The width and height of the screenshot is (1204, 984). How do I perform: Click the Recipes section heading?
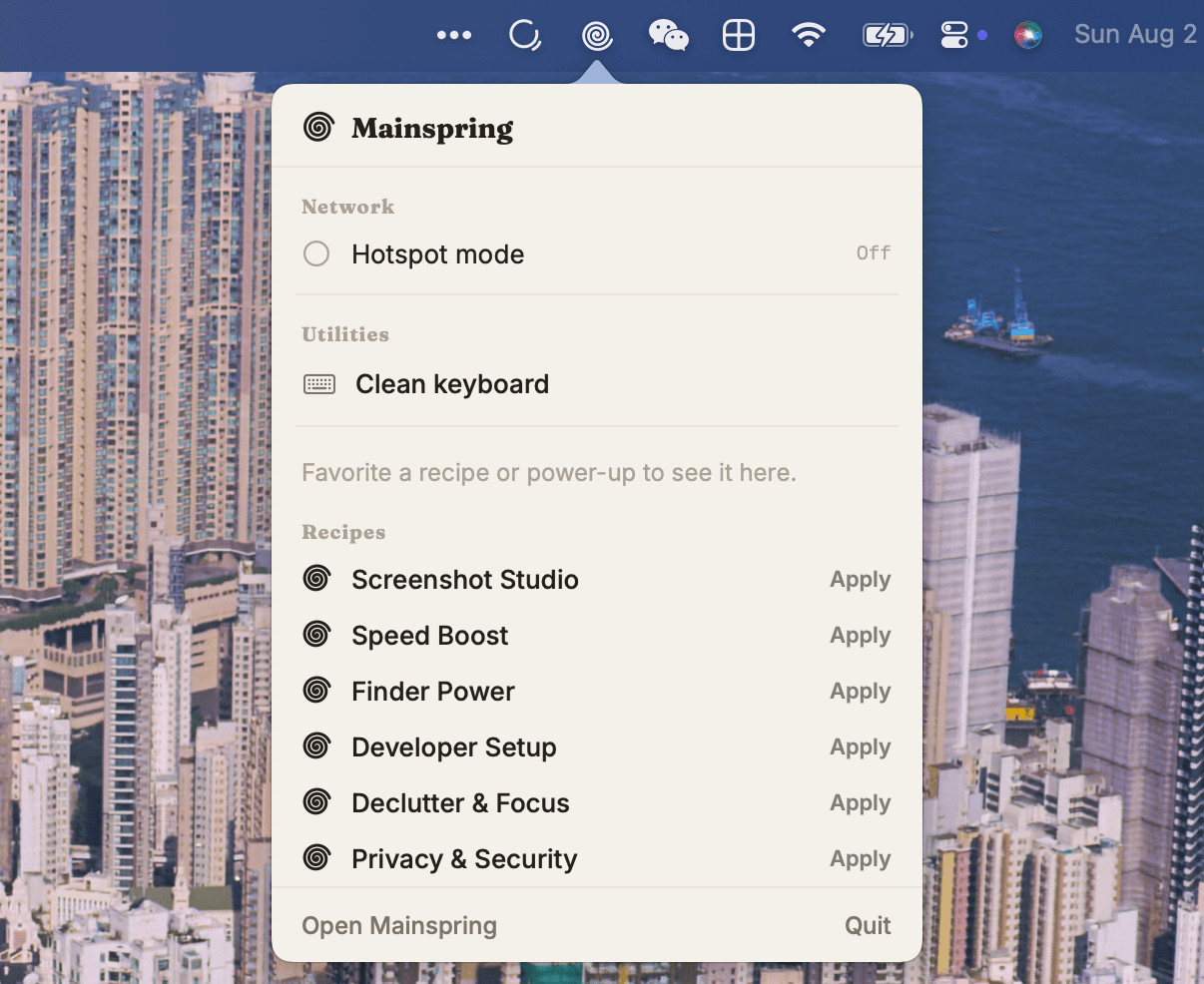click(x=343, y=532)
